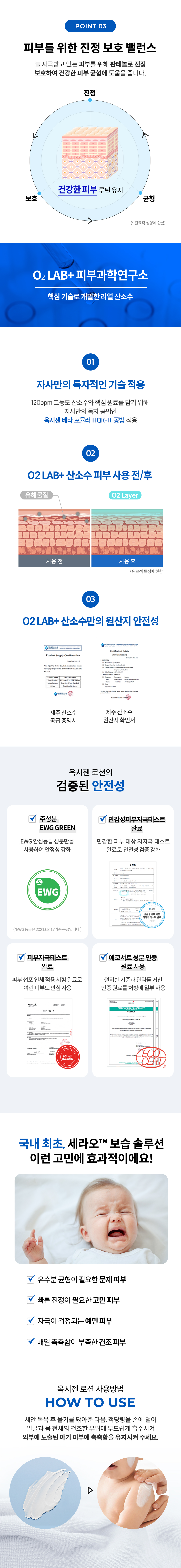The height and width of the screenshot is (1568, 181).
Task: Click the numbered 01 circle icon
Action: [x=90, y=361]
